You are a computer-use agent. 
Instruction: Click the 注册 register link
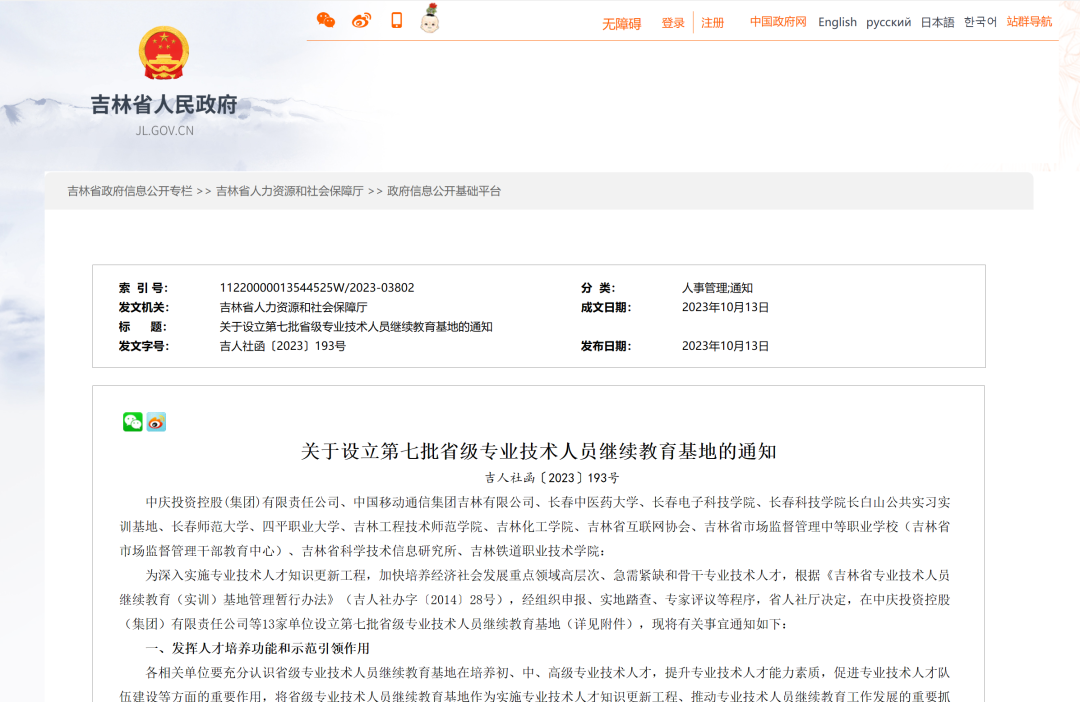point(713,23)
